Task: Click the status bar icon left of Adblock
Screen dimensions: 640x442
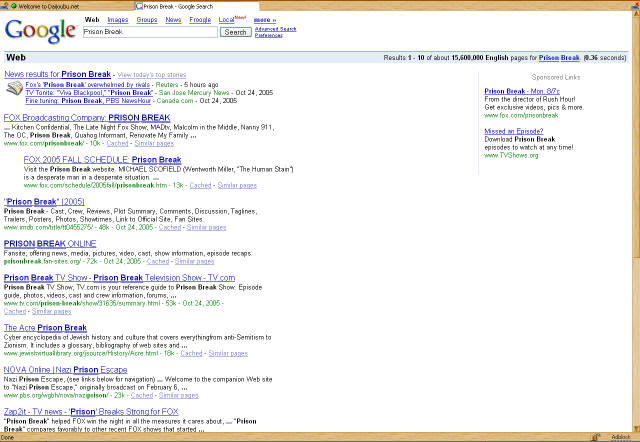Action: tap(596, 437)
